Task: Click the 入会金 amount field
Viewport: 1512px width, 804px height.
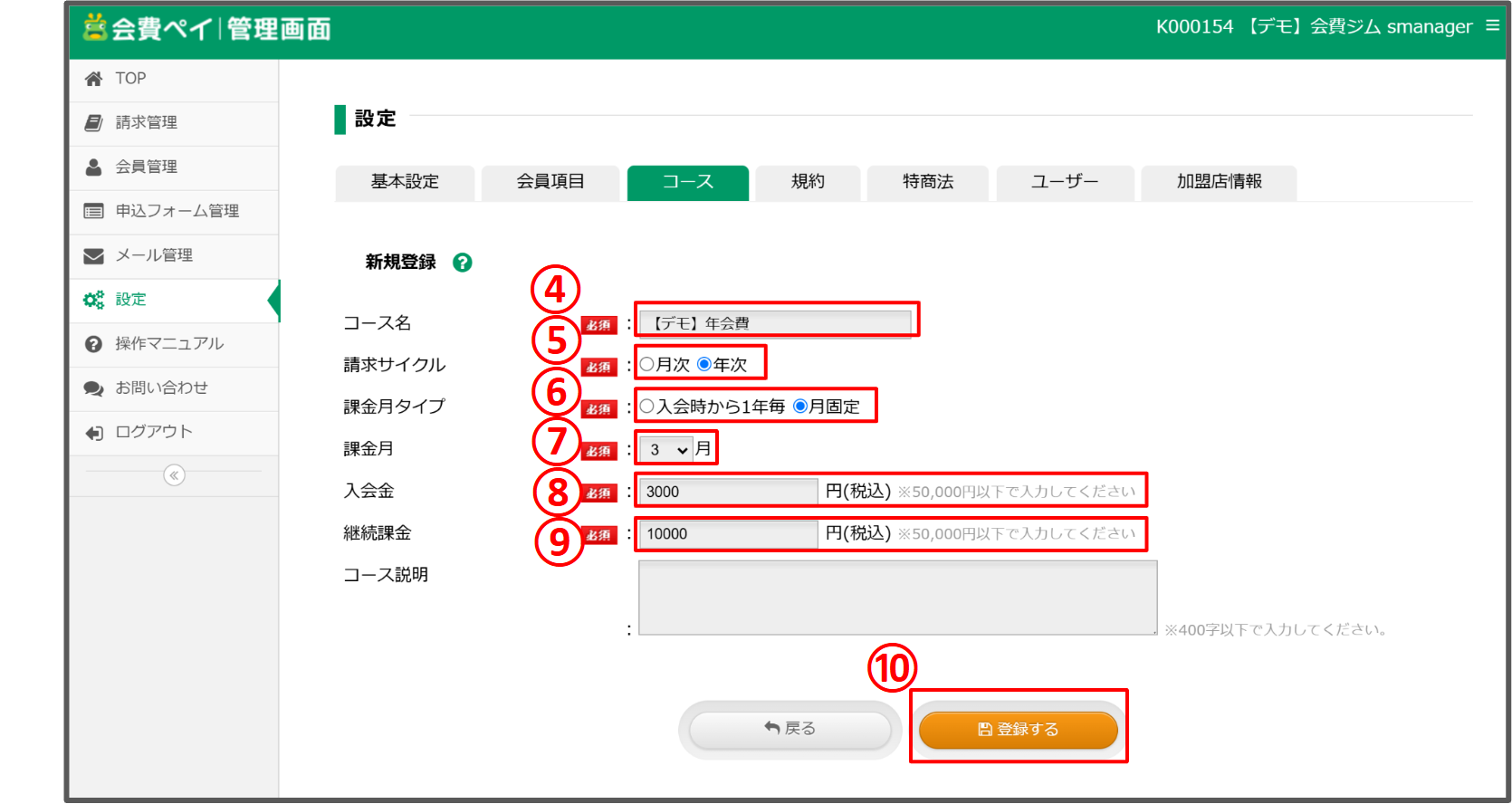Action: pos(728,492)
